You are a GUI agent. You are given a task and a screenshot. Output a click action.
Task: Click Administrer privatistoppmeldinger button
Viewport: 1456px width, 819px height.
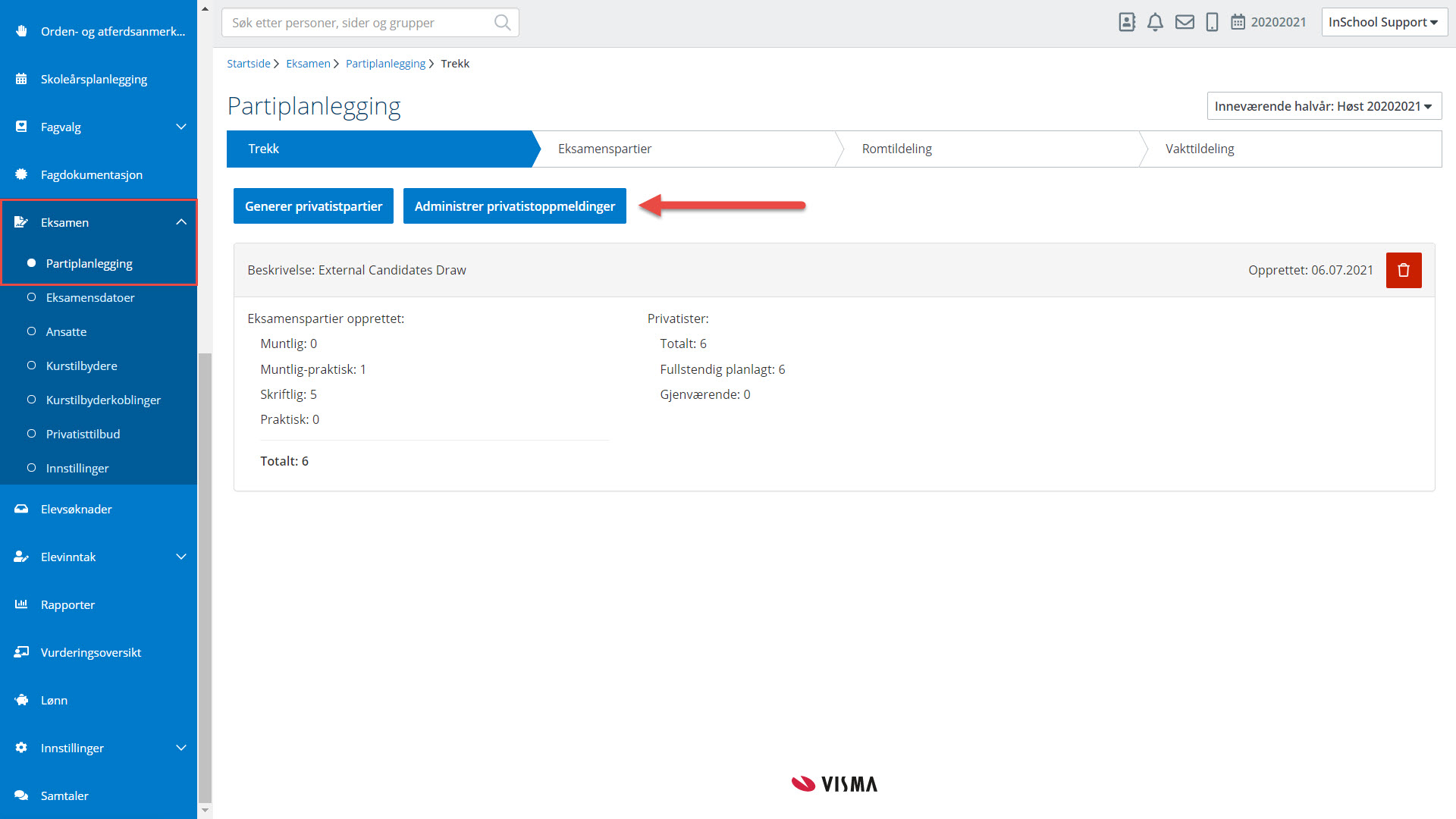[515, 206]
